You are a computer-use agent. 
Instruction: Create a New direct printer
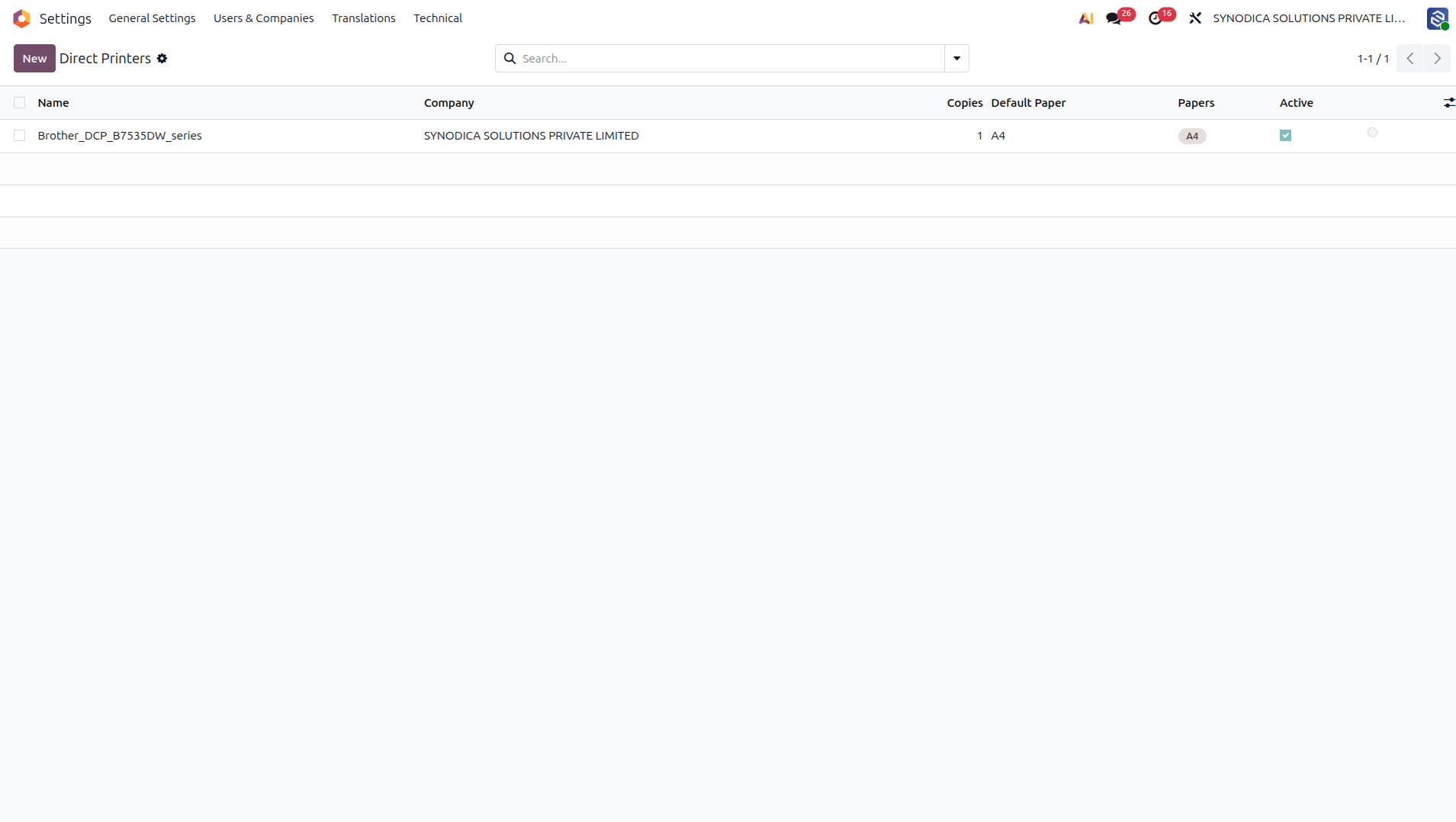34,59
